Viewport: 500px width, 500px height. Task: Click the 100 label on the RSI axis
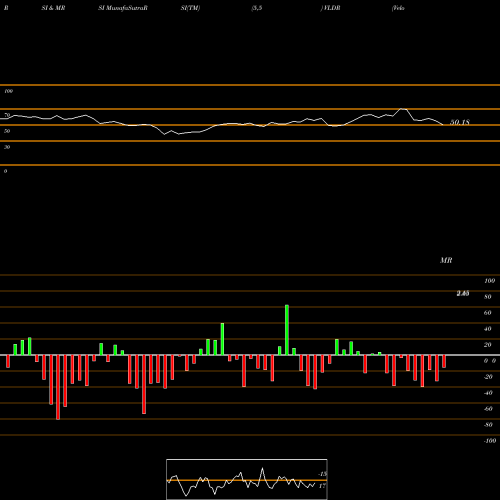coord(8,91)
